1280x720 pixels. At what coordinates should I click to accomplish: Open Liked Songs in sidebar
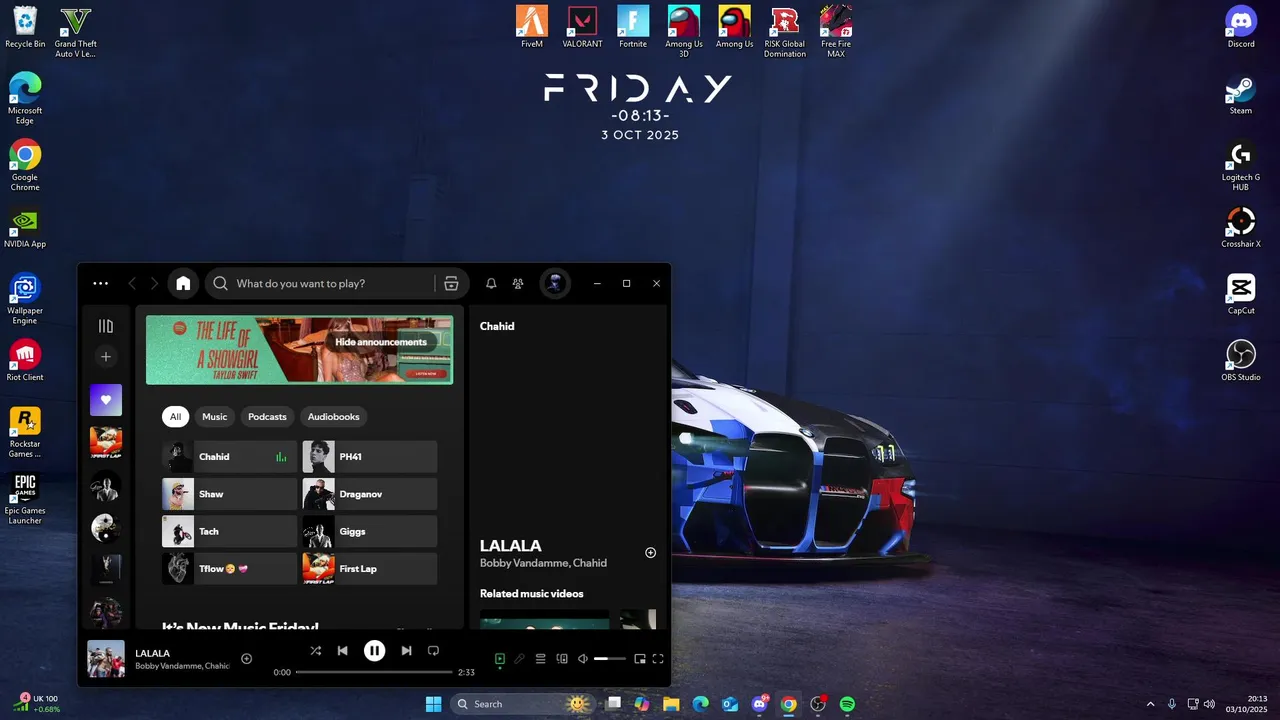tap(106, 400)
